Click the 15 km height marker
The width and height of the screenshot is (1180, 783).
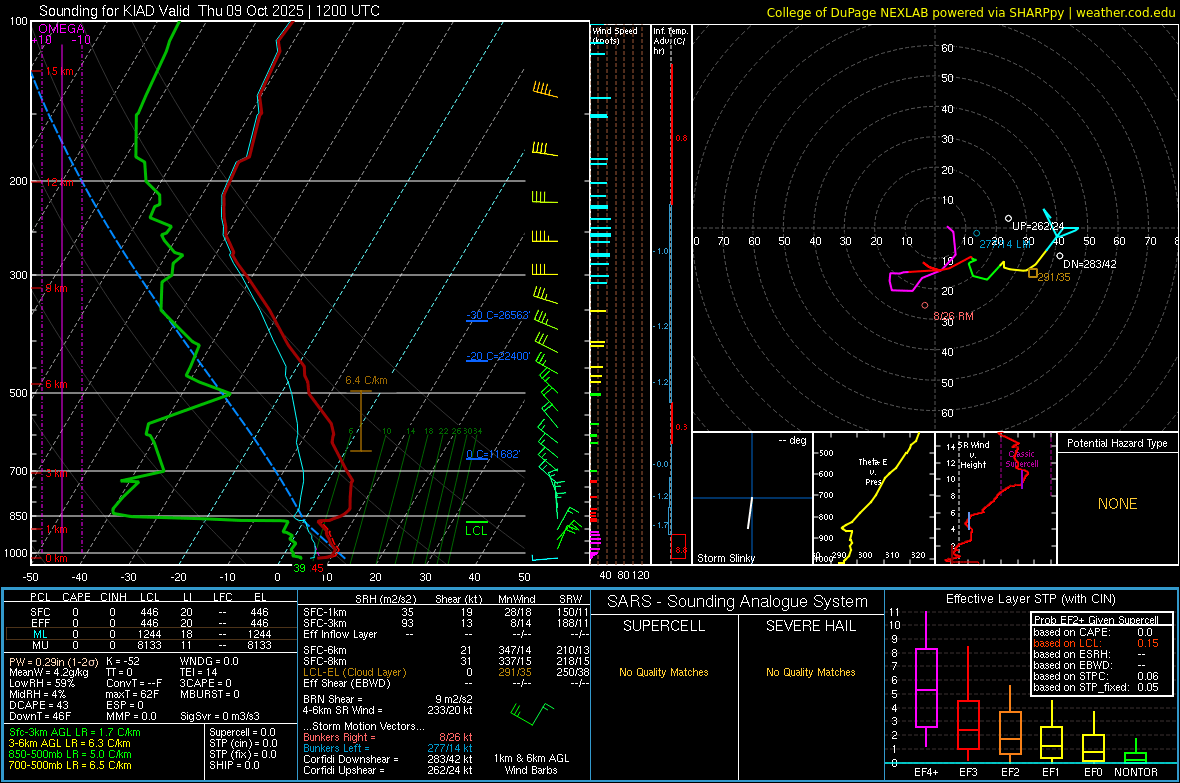60,72
